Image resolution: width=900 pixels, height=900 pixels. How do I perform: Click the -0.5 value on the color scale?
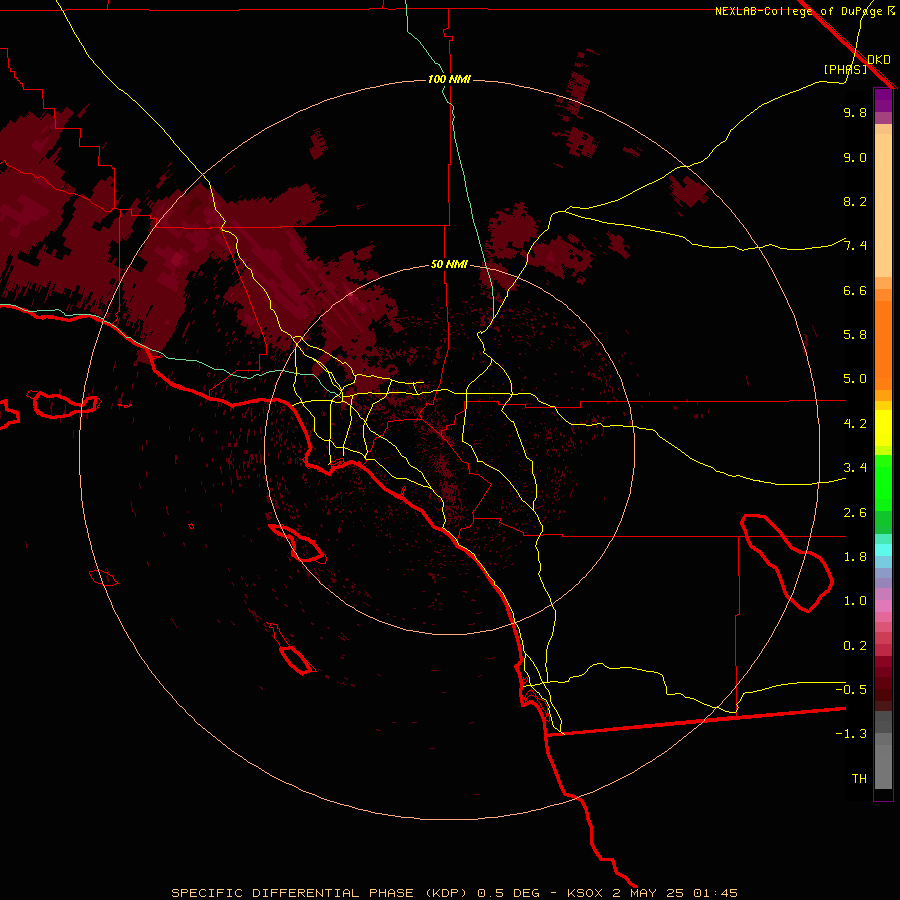(x=851, y=690)
